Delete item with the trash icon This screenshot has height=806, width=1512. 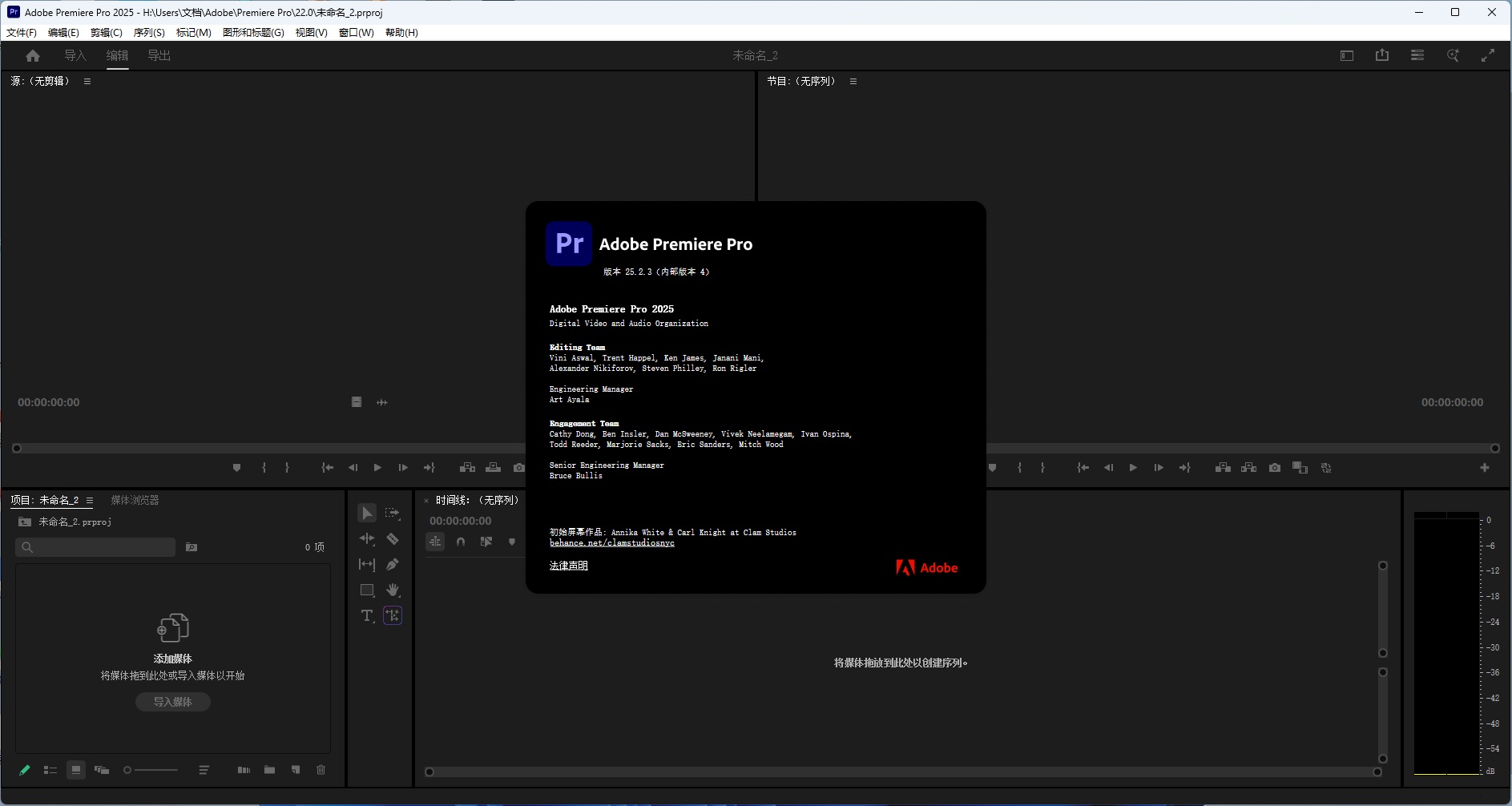click(x=321, y=770)
